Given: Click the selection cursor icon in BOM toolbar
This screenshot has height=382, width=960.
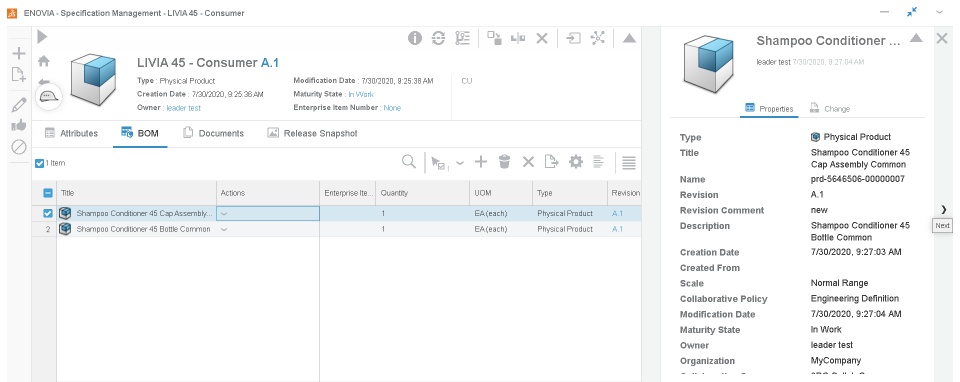Looking at the screenshot, I should tap(440, 163).
